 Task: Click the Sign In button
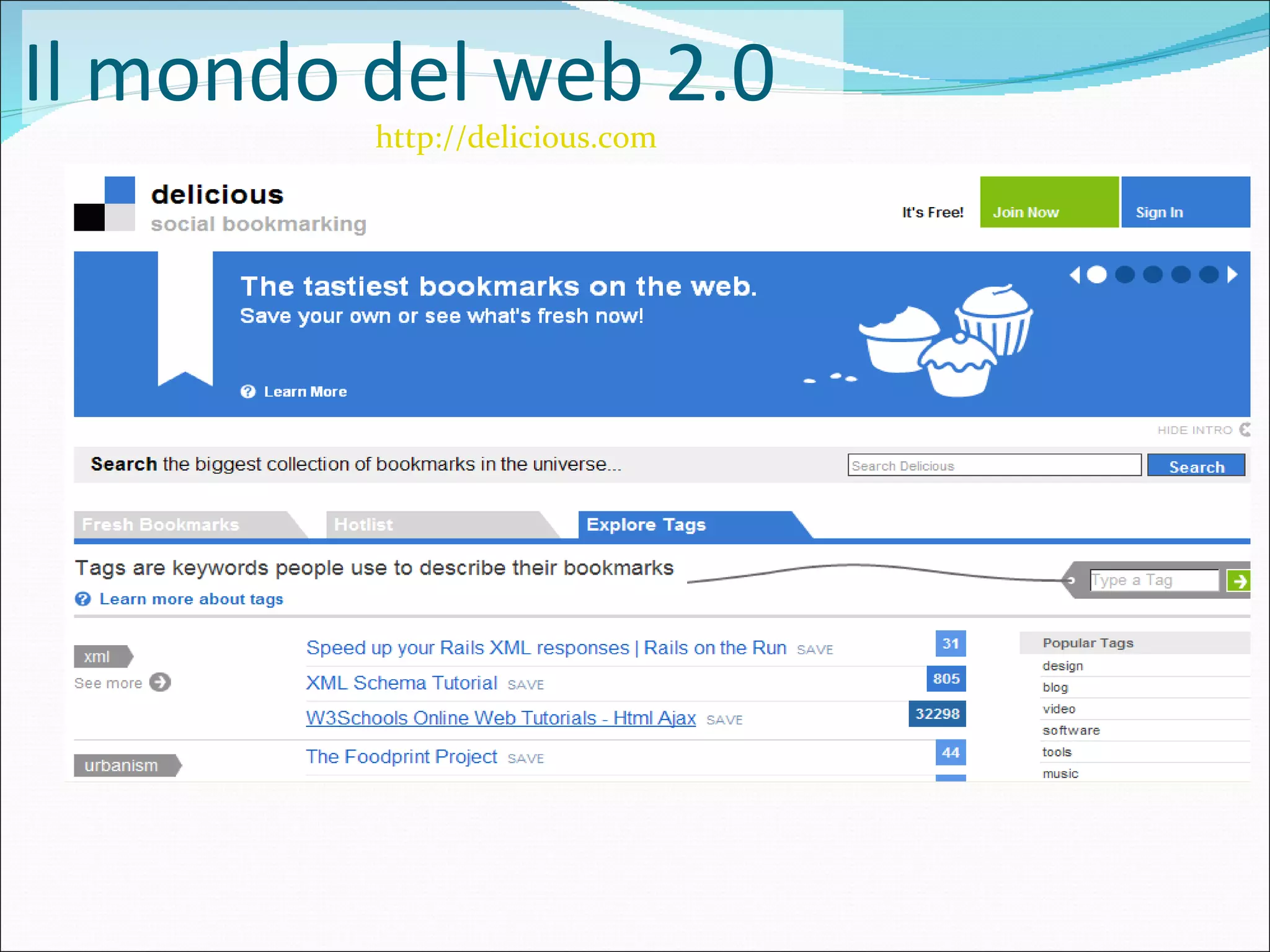(1186, 202)
